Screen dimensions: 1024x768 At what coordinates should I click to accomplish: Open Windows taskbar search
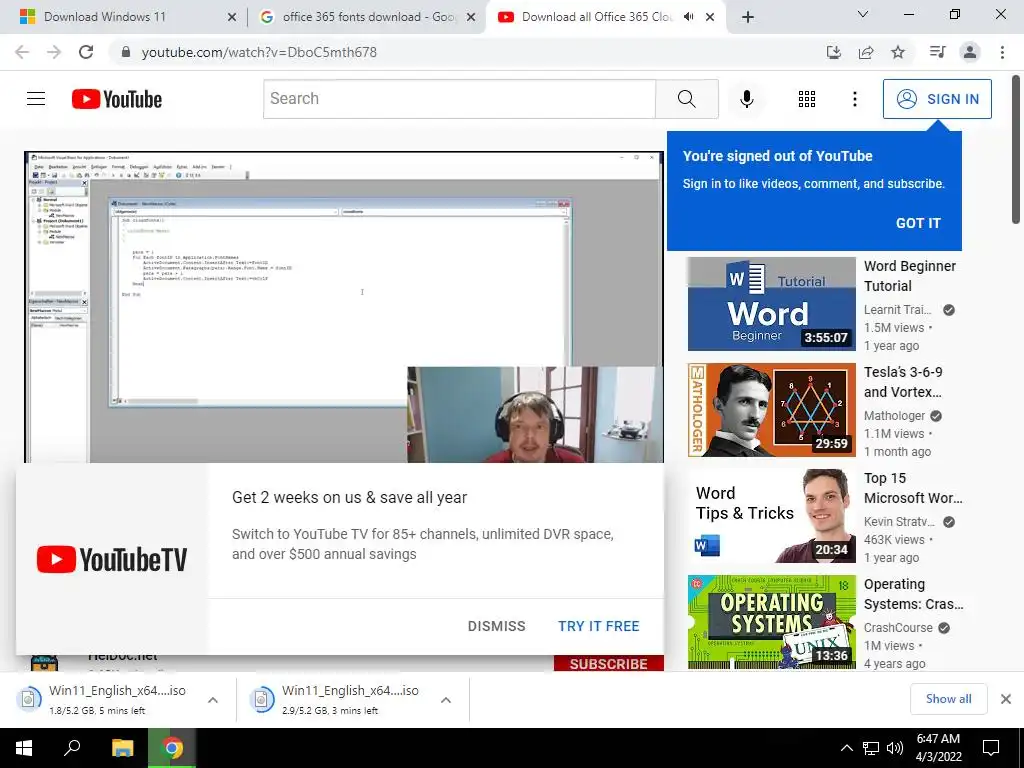coord(72,748)
